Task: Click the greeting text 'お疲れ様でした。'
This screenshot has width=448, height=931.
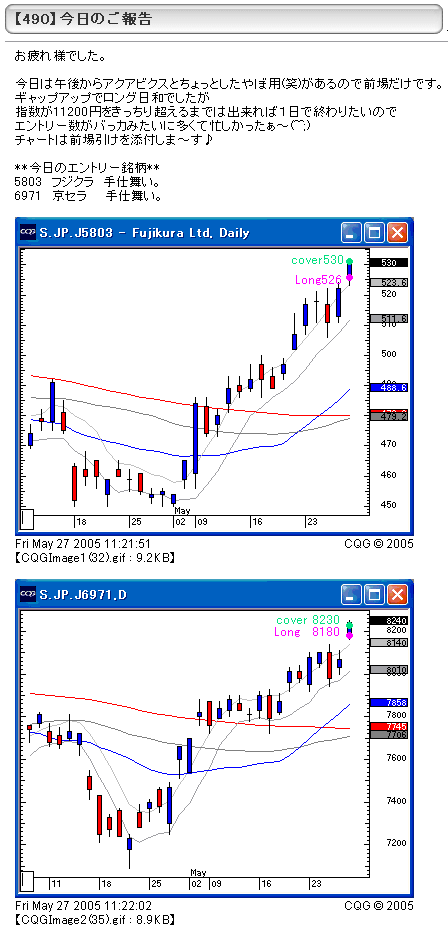Action: pyautogui.click(x=60, y=58)
